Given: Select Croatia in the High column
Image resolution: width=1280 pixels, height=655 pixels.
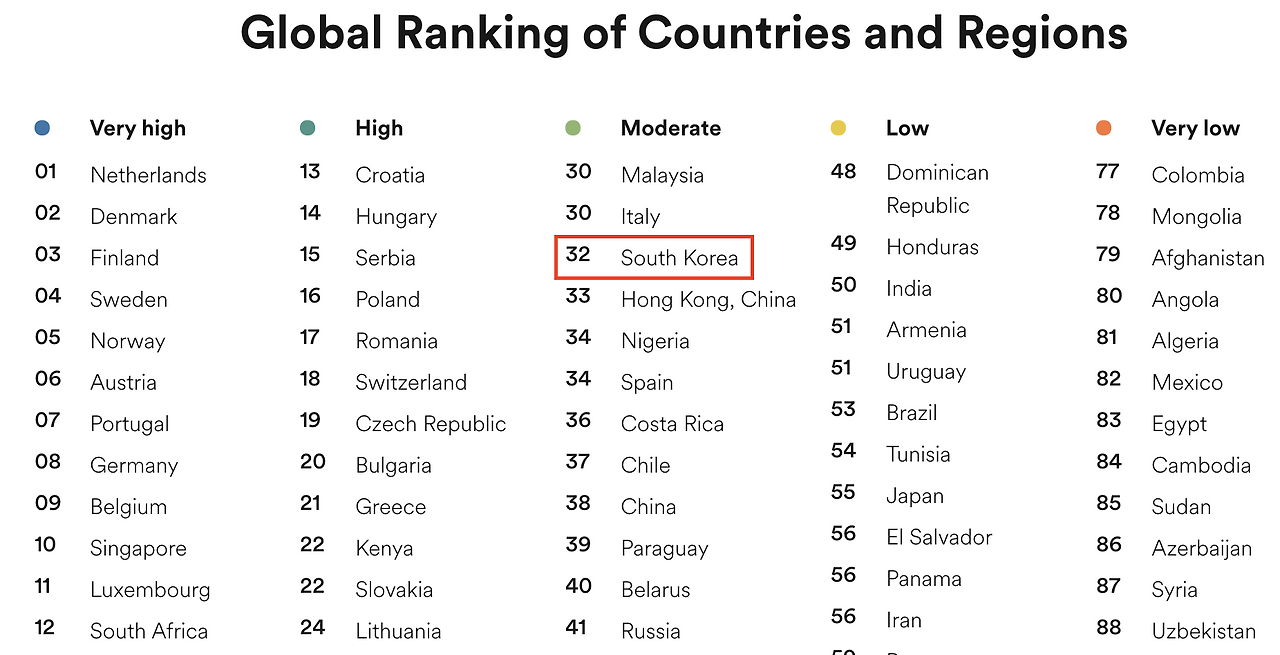Looking at the screenshot, I should click(390, 175).
